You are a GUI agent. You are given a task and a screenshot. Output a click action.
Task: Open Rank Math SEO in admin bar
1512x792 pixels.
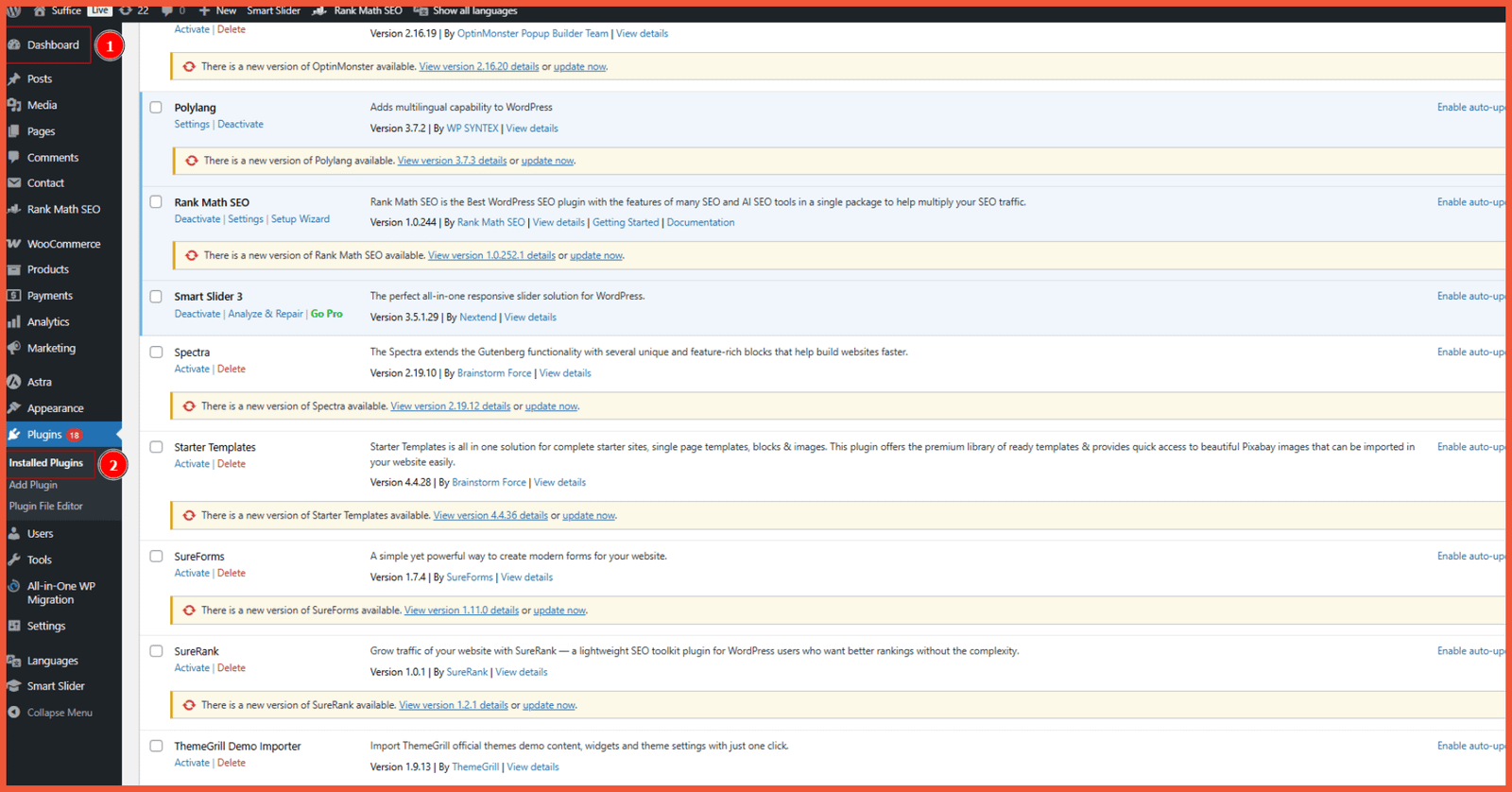(357, 10)
